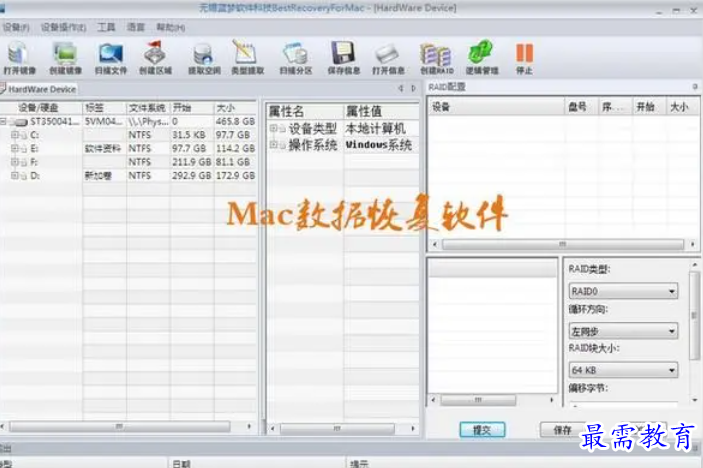
Task: Select the D: partition icon
Action: pos(24,176)
